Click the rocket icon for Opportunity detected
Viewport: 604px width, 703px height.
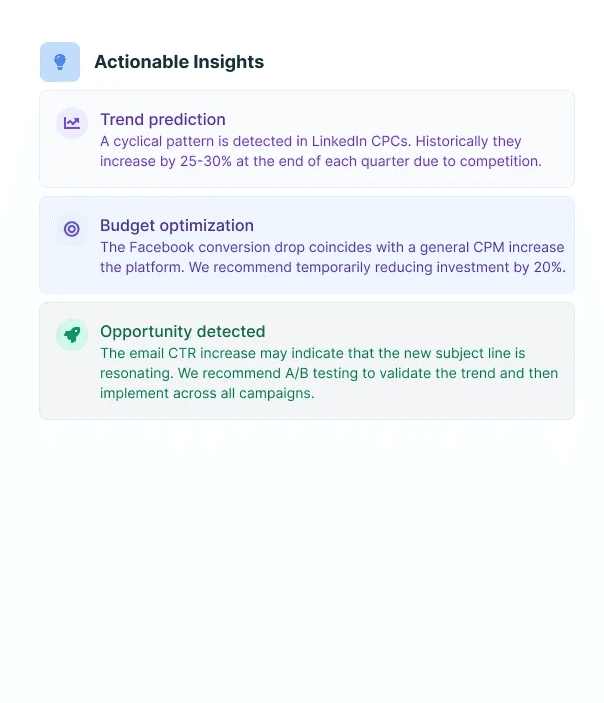click(x=72, y=334)
